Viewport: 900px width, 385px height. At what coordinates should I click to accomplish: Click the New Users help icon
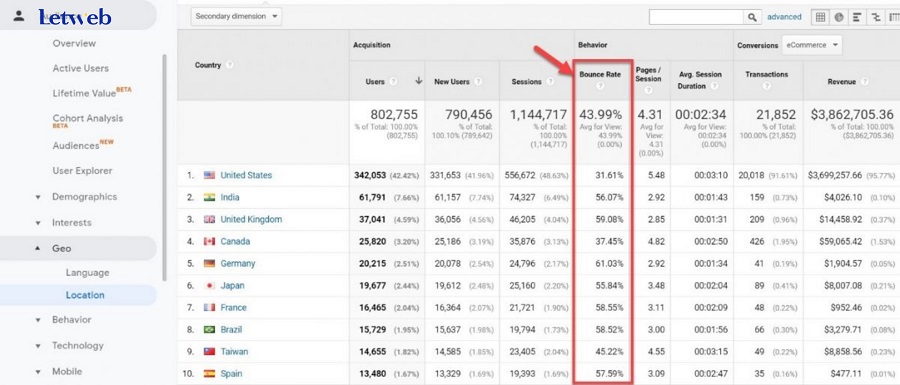[x=478, y=81]
